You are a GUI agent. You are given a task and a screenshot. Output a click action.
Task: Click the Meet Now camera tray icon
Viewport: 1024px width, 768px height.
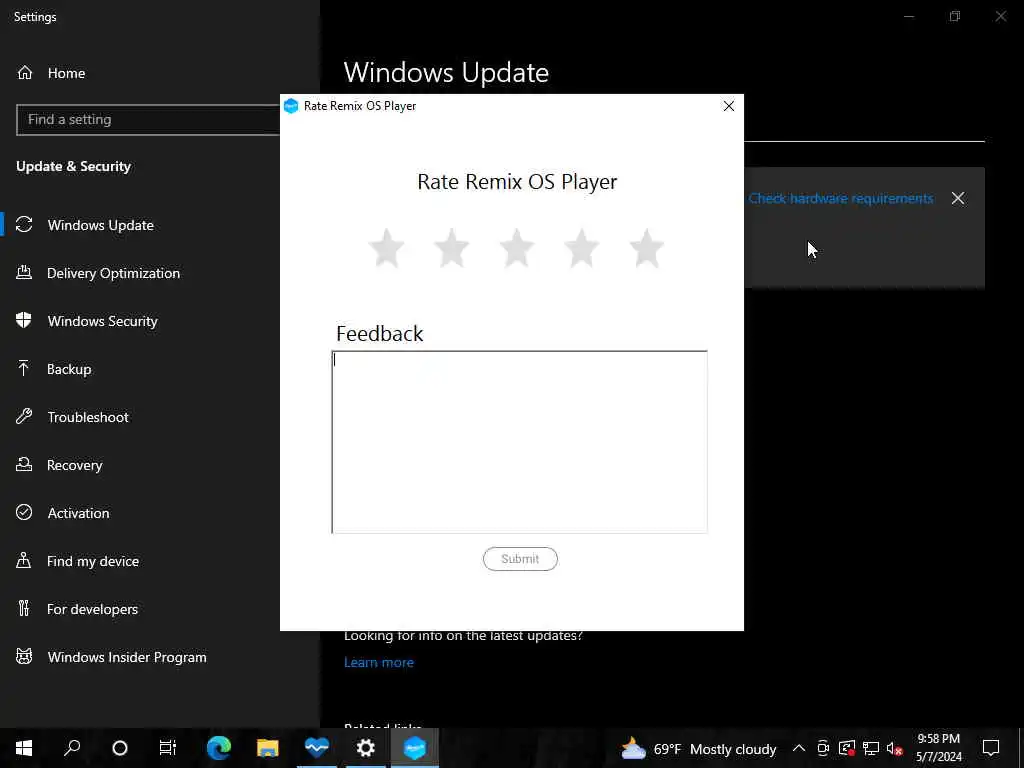823,748
